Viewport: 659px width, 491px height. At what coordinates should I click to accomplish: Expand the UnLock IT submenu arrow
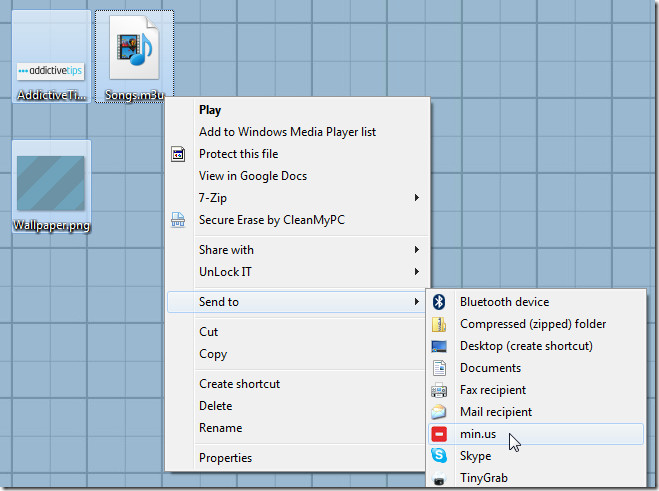pyautogui.click(x=417, y=272)
